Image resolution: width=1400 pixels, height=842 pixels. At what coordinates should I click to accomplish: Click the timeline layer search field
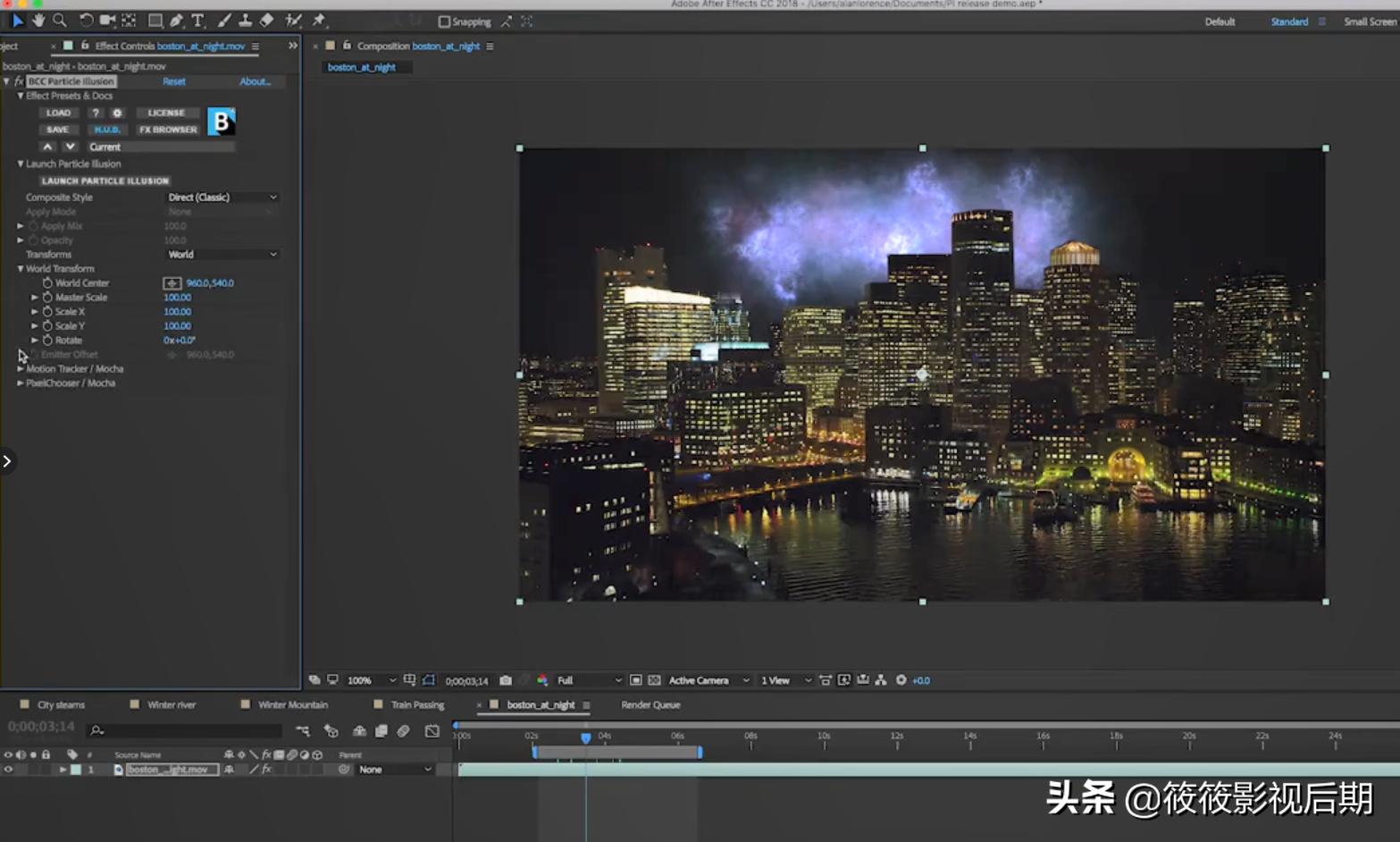pyautogui.click(x=188, y=730)
